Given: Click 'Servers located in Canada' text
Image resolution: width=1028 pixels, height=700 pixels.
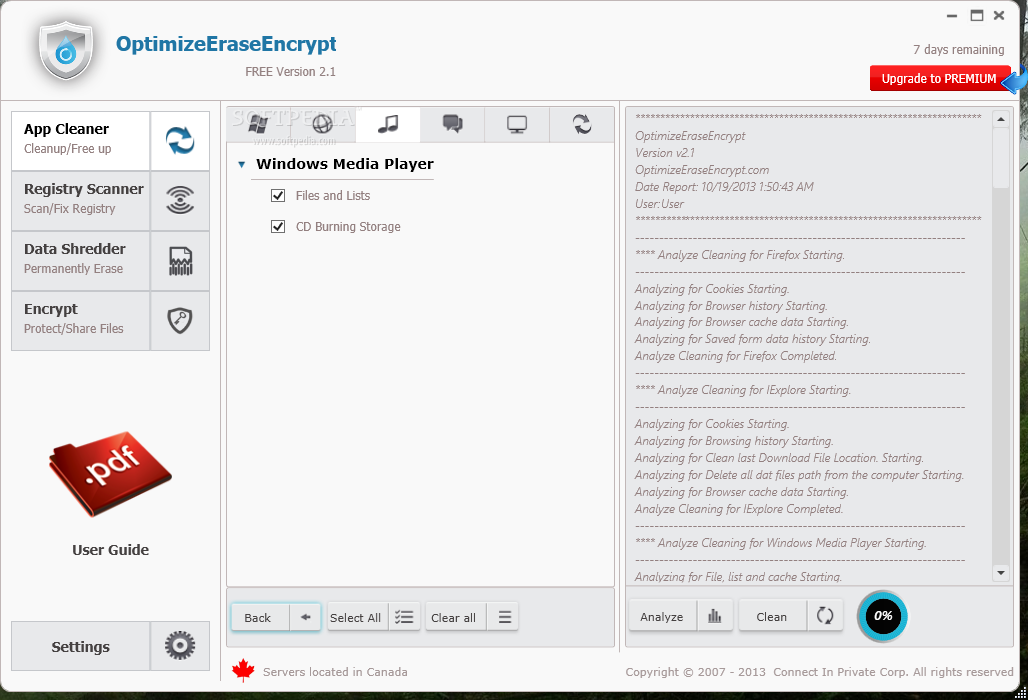Looking at the screenshot, I should coord(335,672).
